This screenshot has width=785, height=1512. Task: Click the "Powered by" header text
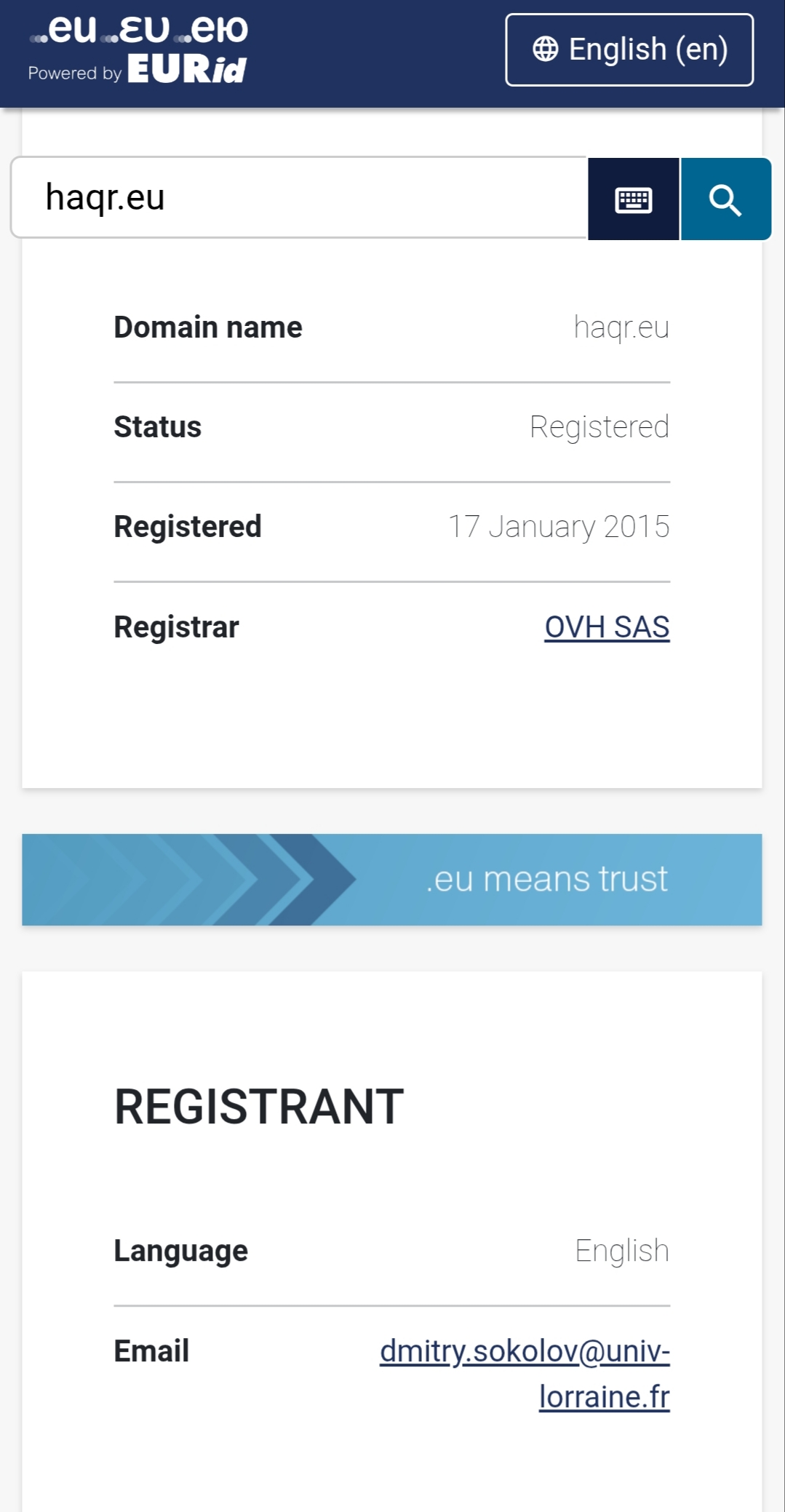[x=74, y=73]
